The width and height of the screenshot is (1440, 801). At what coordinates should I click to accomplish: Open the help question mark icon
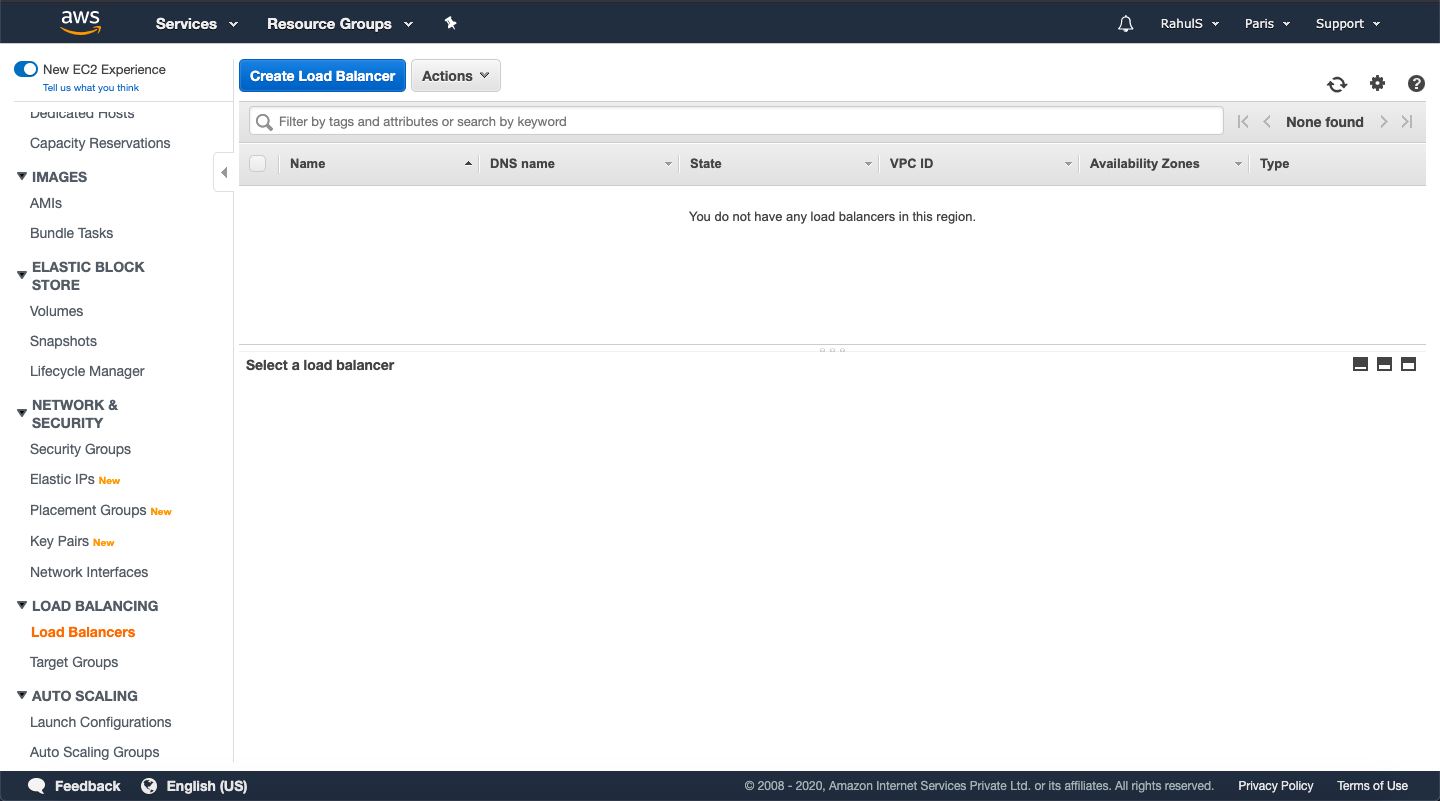click(1416, 84)
